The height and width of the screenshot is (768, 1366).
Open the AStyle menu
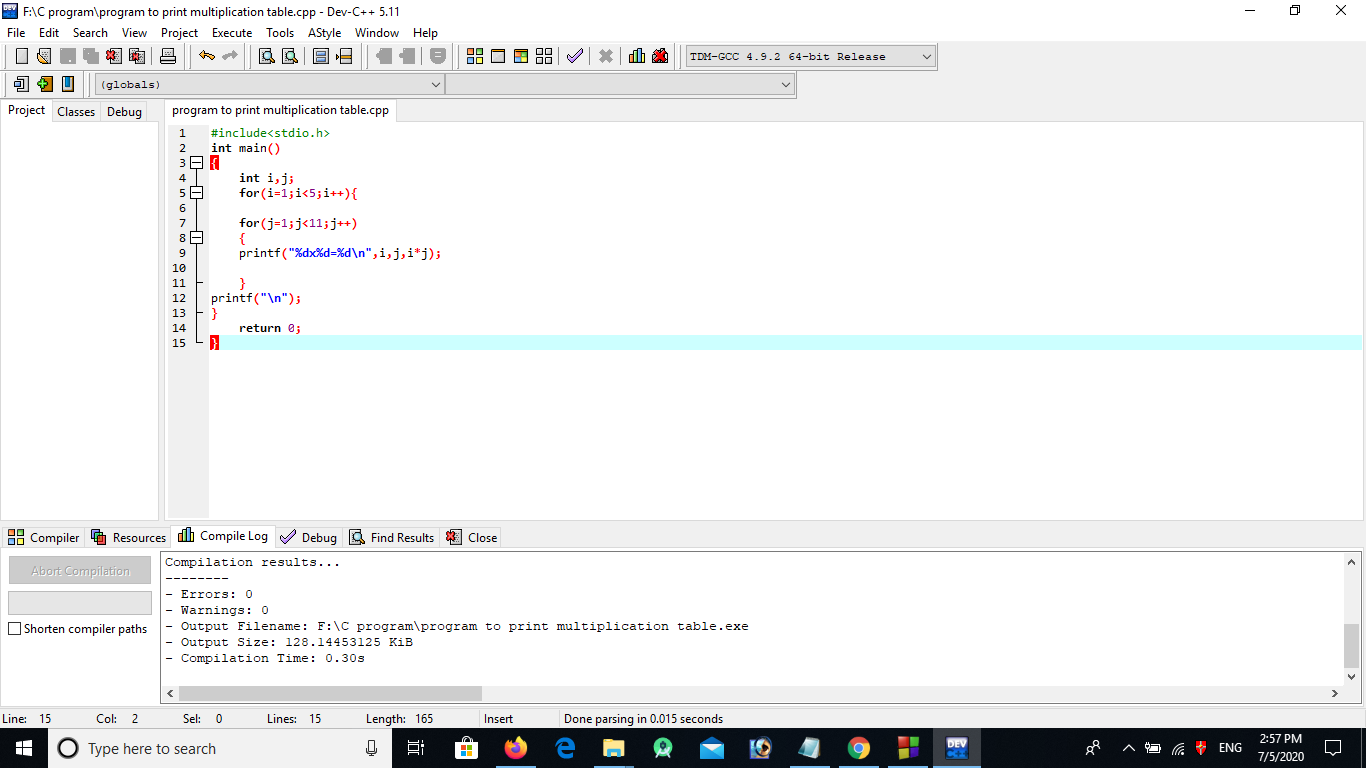(x=324, y=33)
